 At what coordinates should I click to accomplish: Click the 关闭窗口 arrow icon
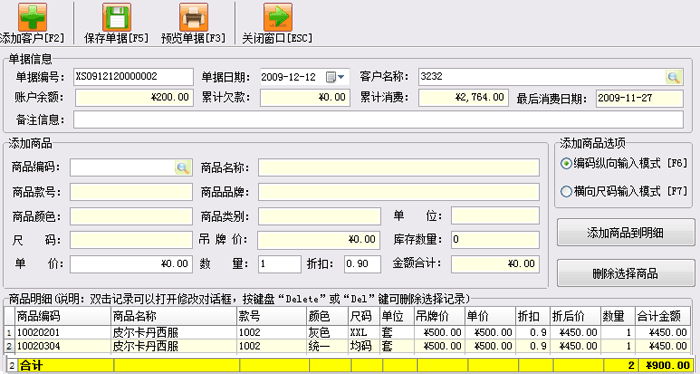[x=278, y=17]
